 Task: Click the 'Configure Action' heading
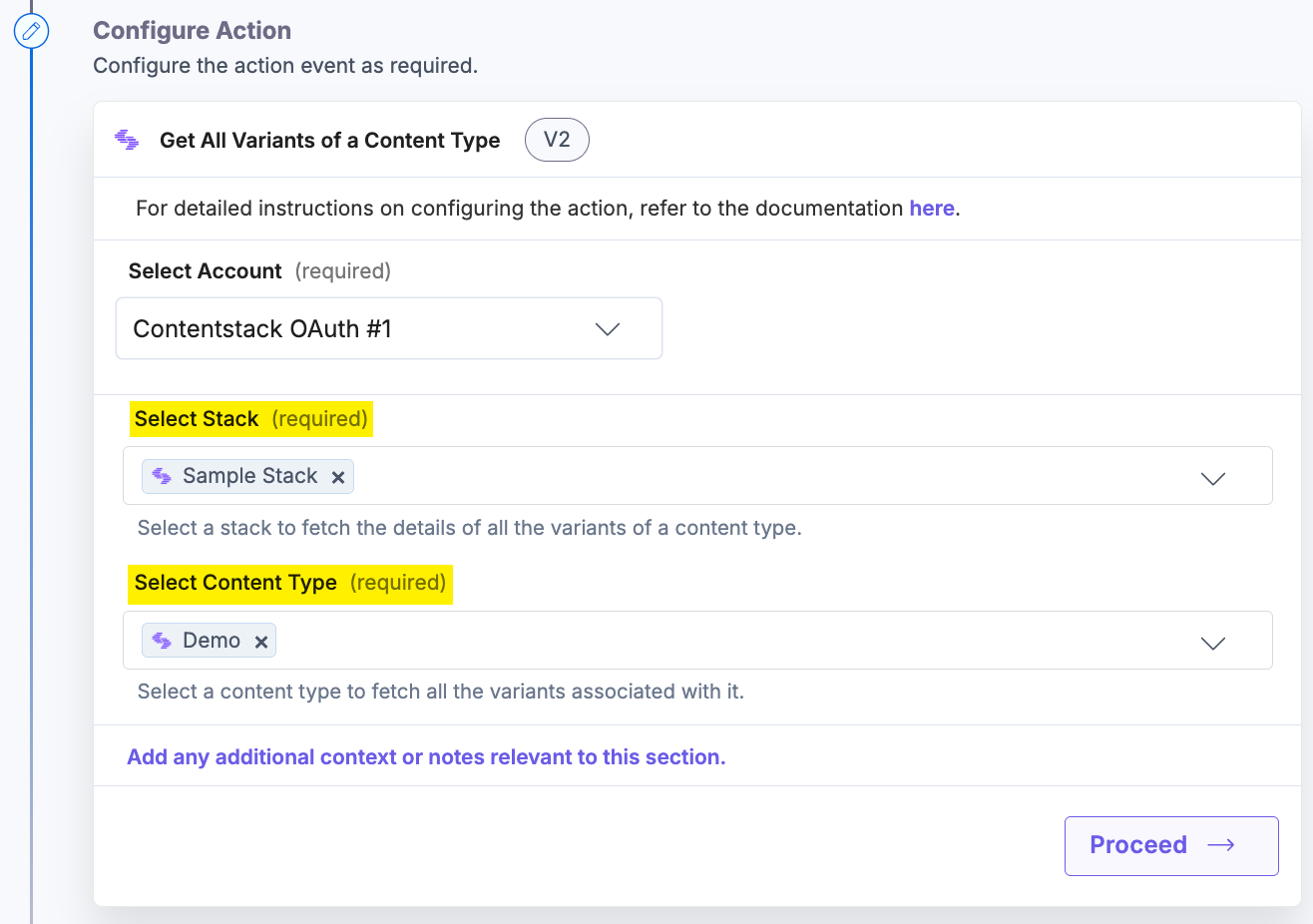193,31
